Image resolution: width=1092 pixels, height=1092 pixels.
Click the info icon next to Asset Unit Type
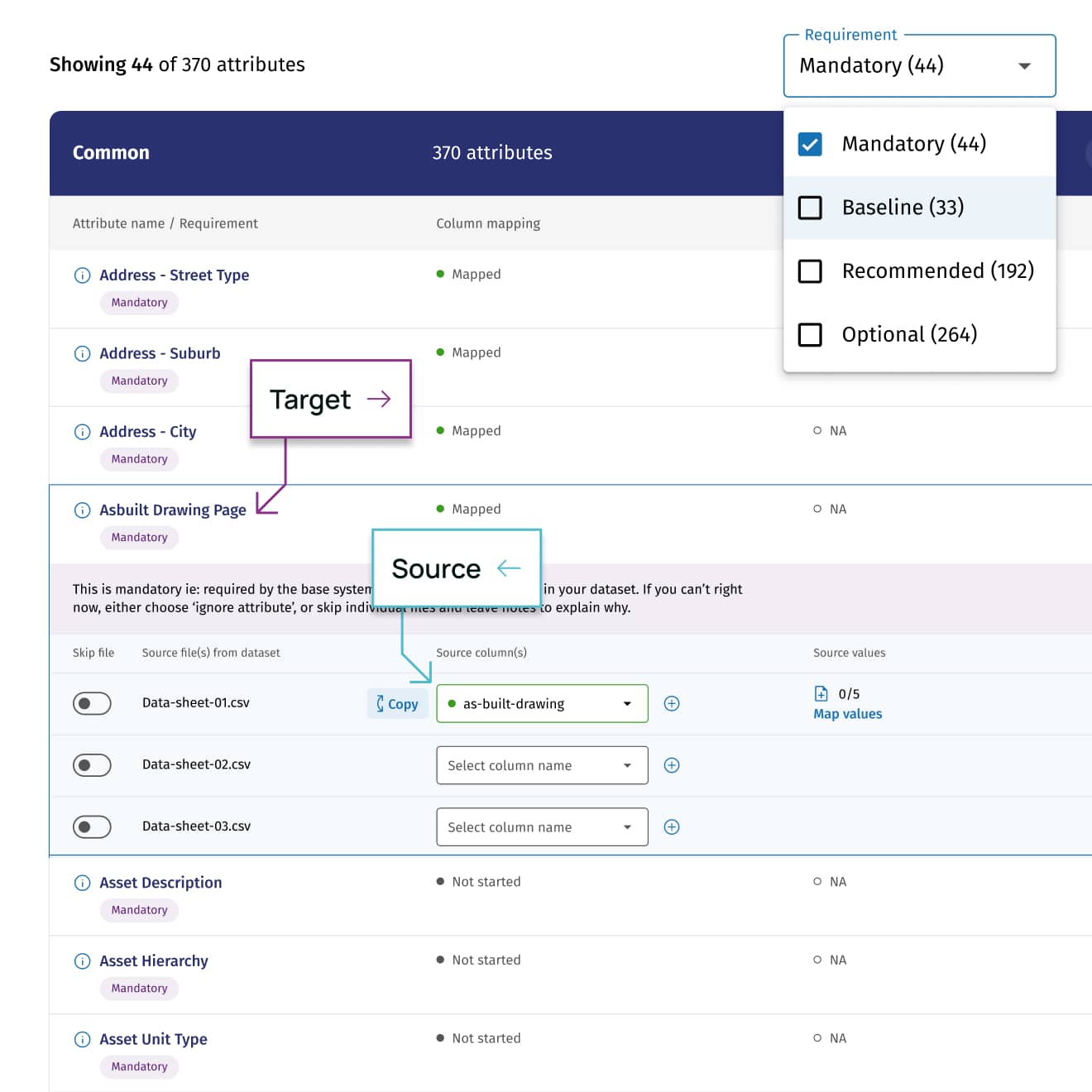click(x=82, y=1039)
